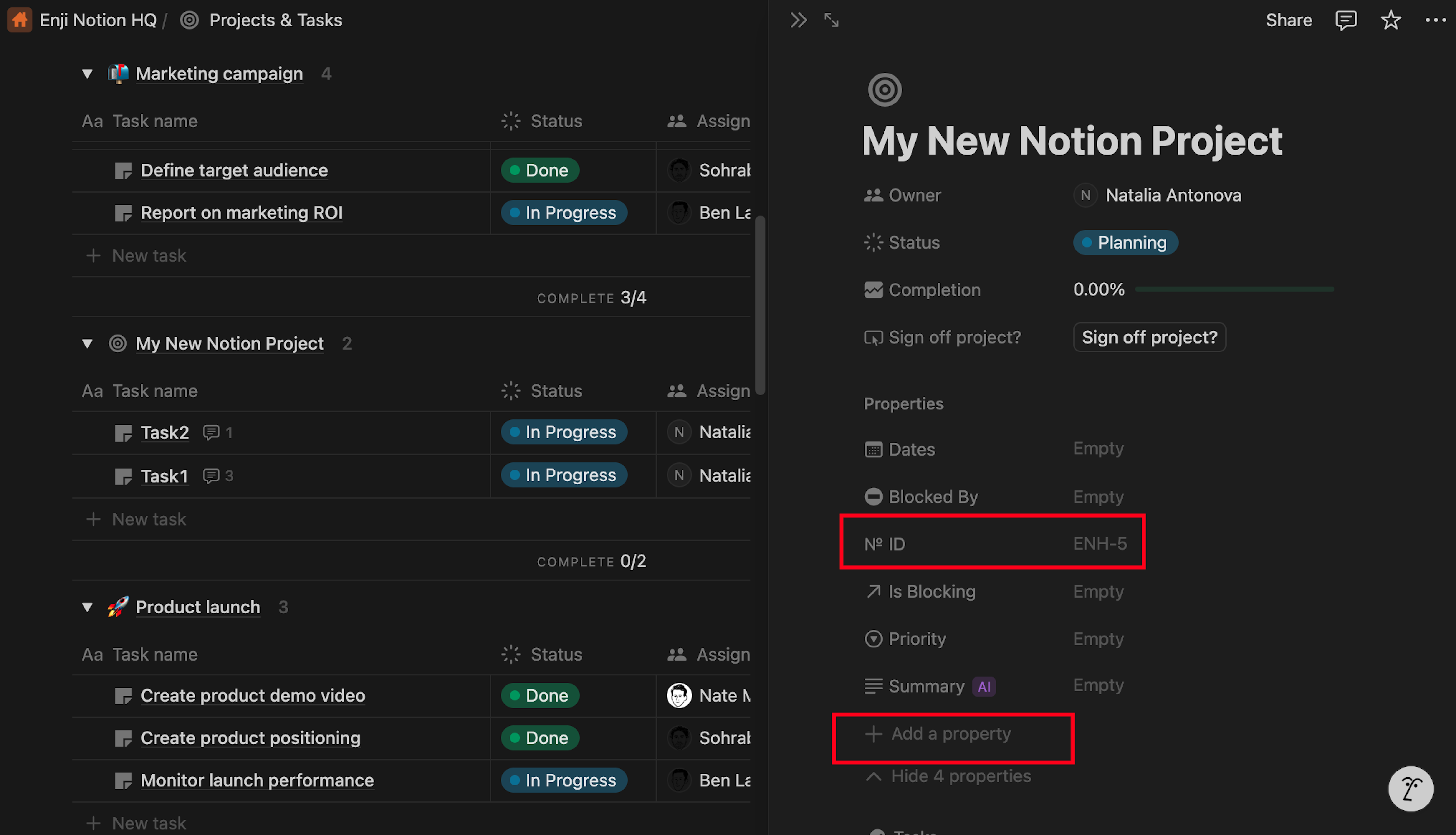Click the Marketing campaign mailbox emoji icon
Image resolution: width=1456 pixels, height=835 pixels.
[118, 74]
